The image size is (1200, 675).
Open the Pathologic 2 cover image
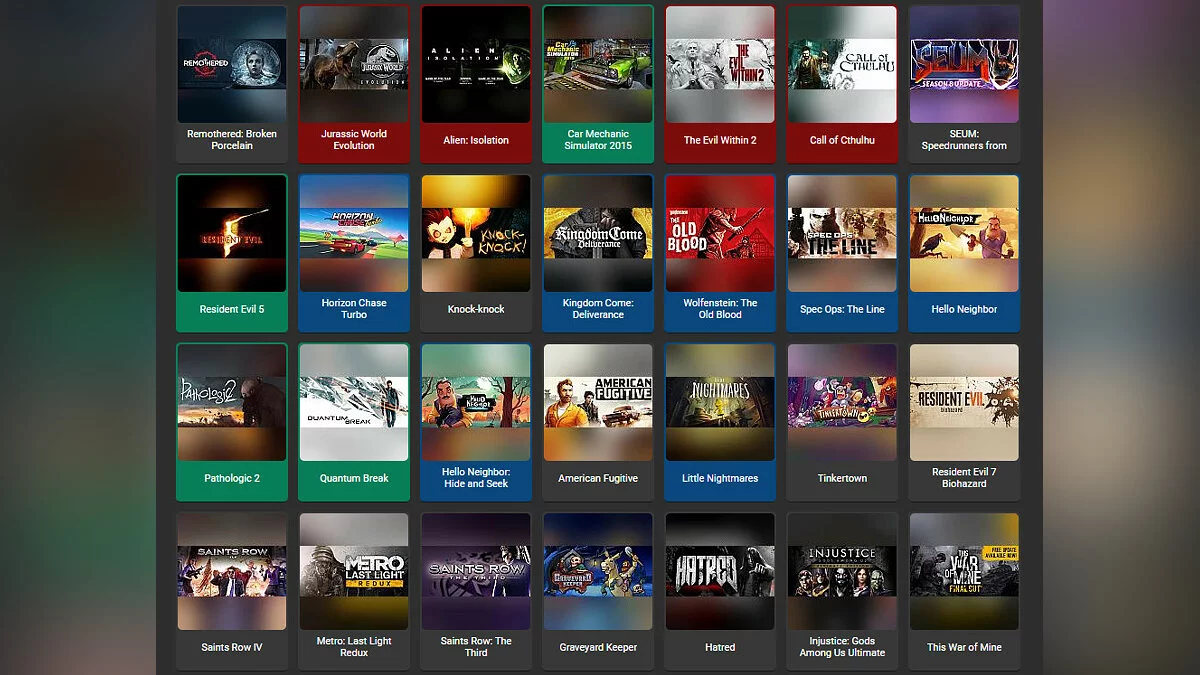[232, 402]
